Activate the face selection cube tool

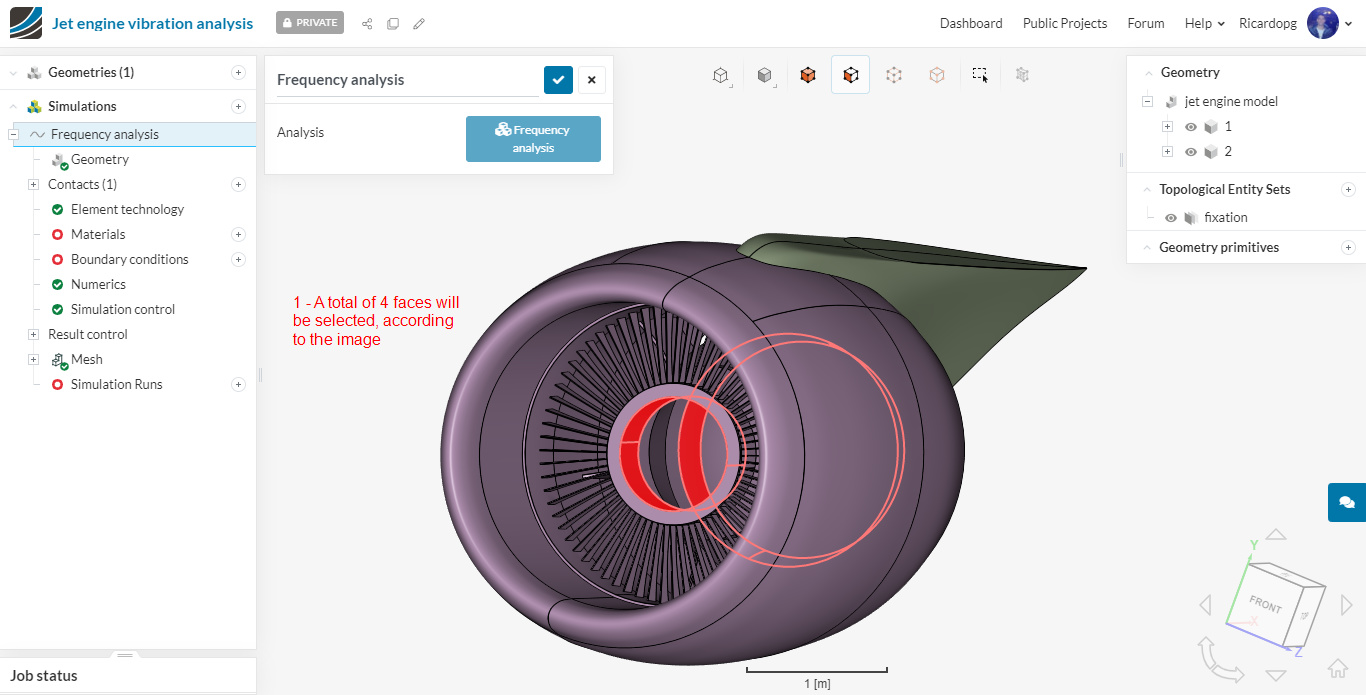click(850, 75)
